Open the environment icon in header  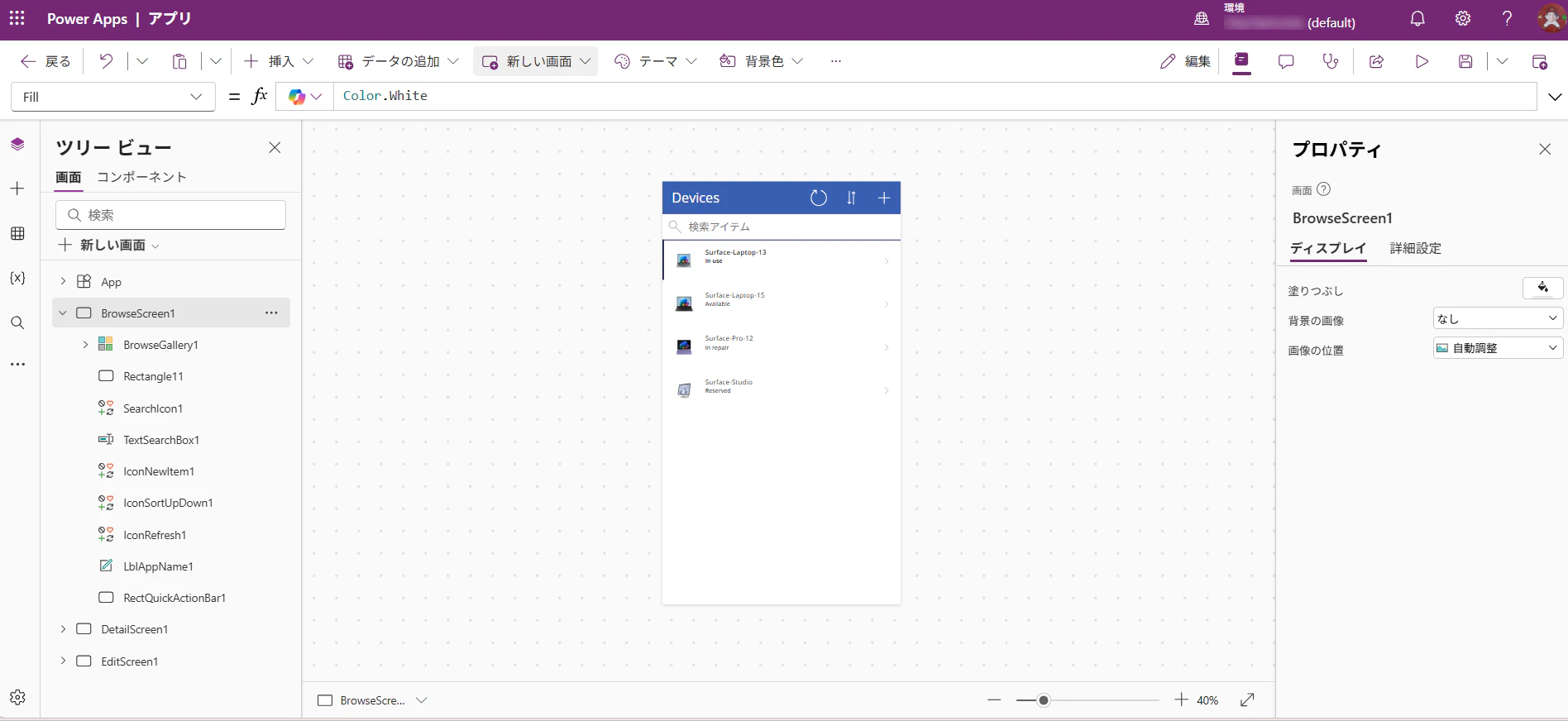[1202, 19]
